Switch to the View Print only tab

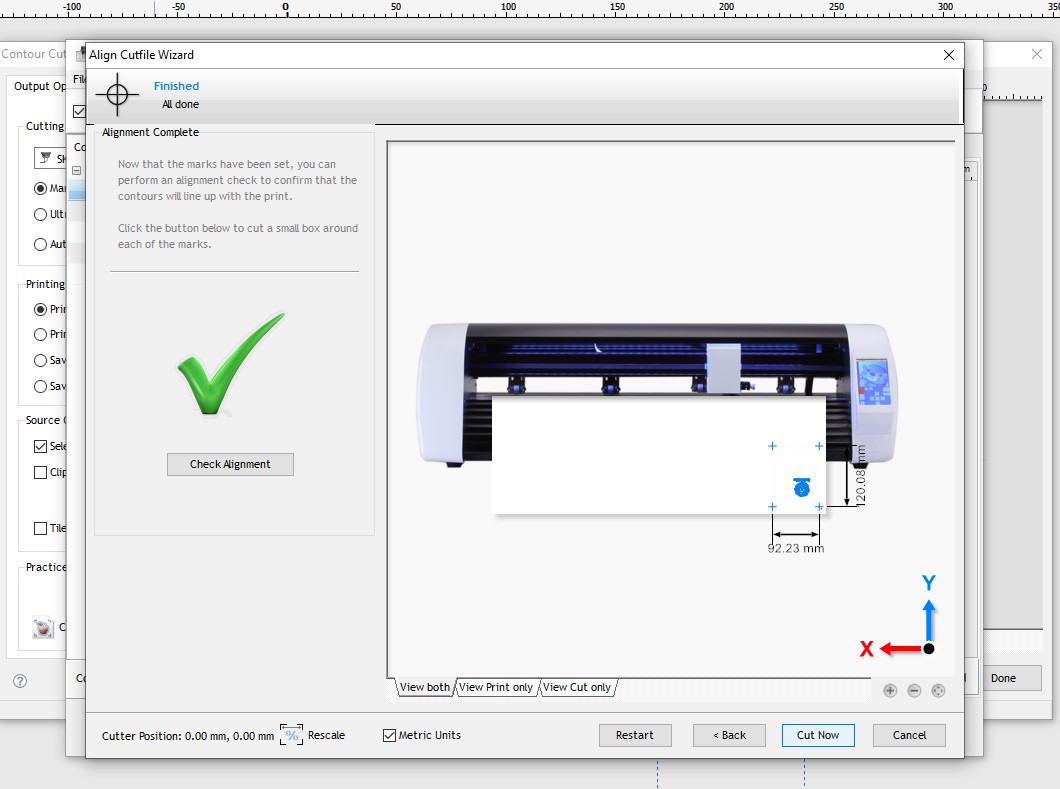(496, 687)
